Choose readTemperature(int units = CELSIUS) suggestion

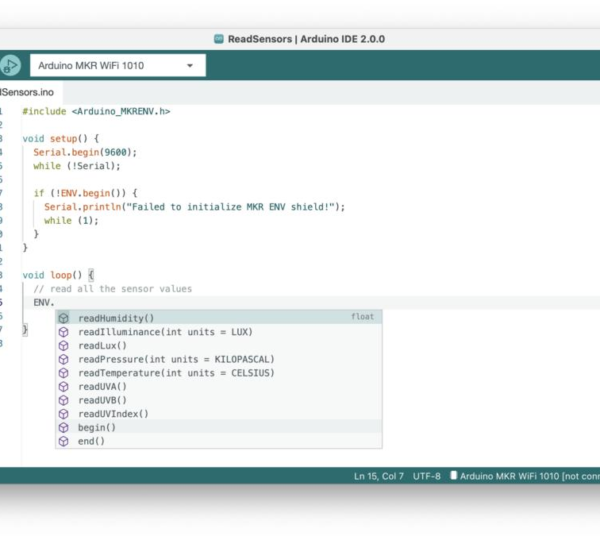tap(219, 373)
